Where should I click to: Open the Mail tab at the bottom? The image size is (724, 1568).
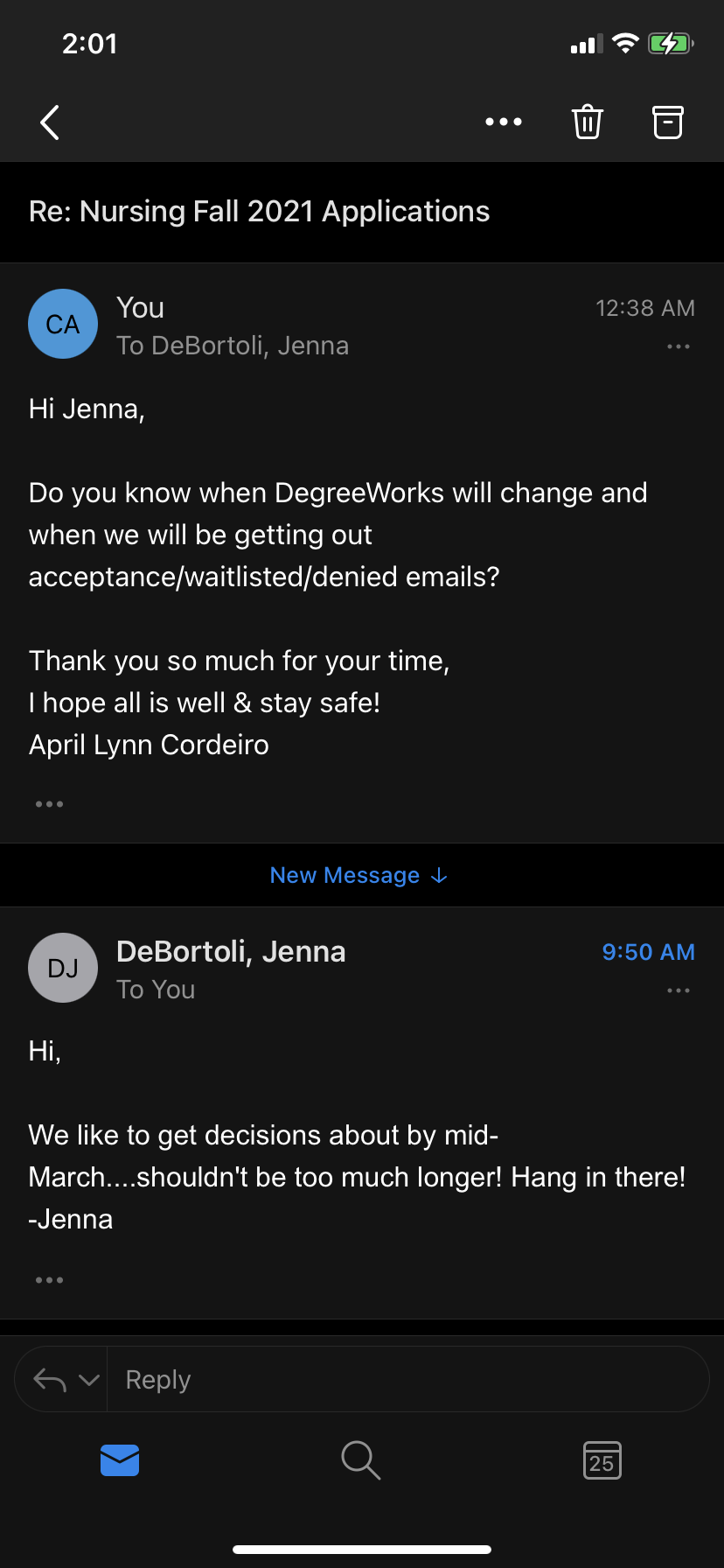coord(120,1460)
